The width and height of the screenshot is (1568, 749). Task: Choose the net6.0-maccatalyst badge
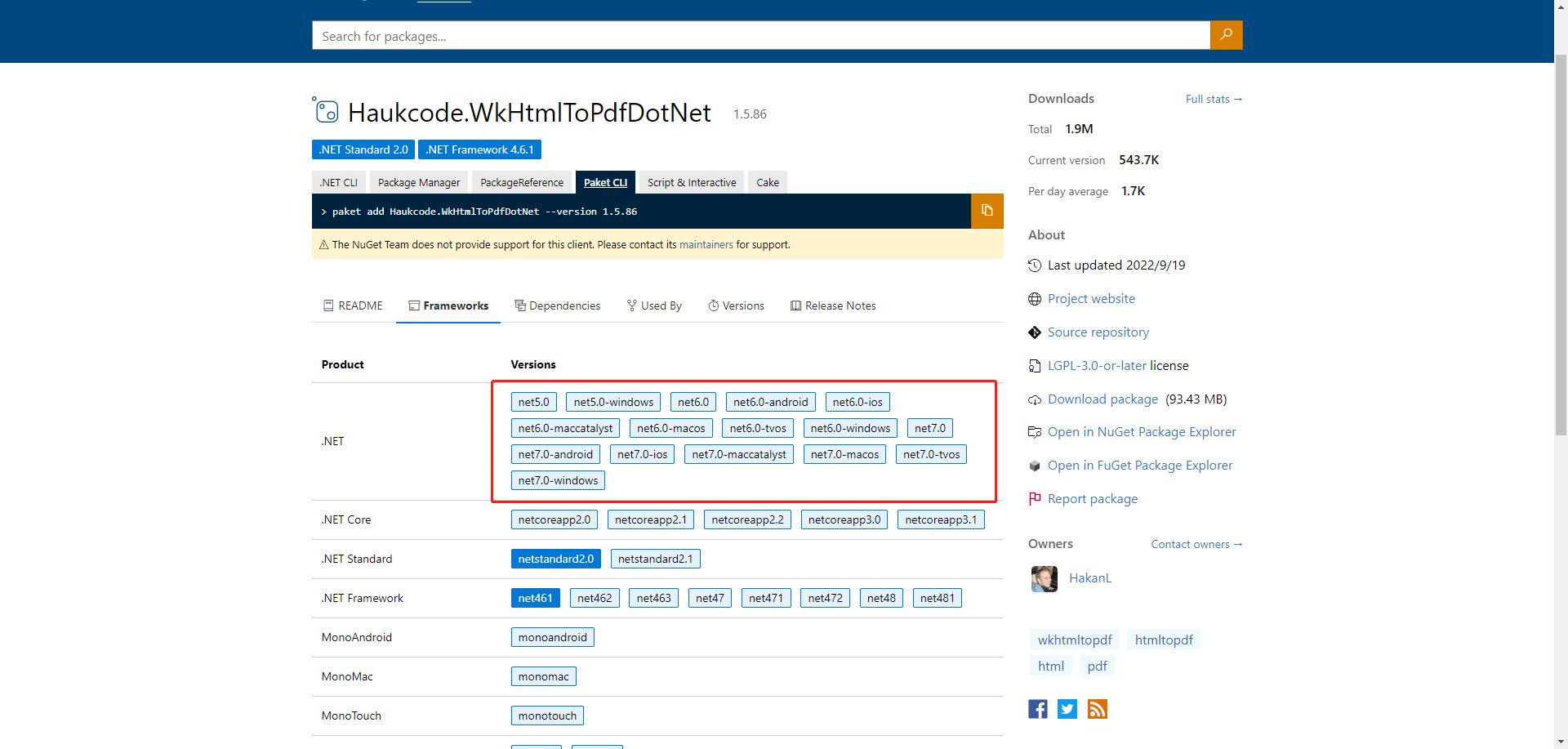click(x=565, y=428)
